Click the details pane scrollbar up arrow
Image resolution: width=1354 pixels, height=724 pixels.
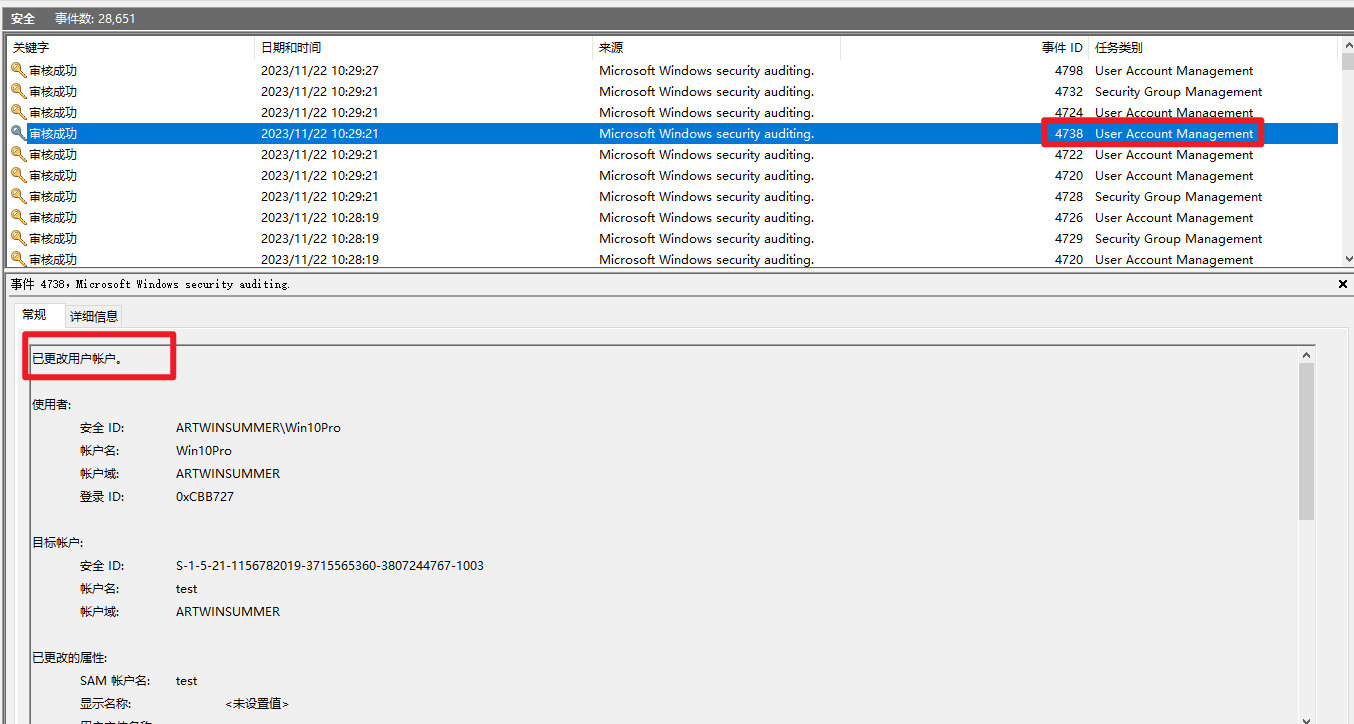1306,355
